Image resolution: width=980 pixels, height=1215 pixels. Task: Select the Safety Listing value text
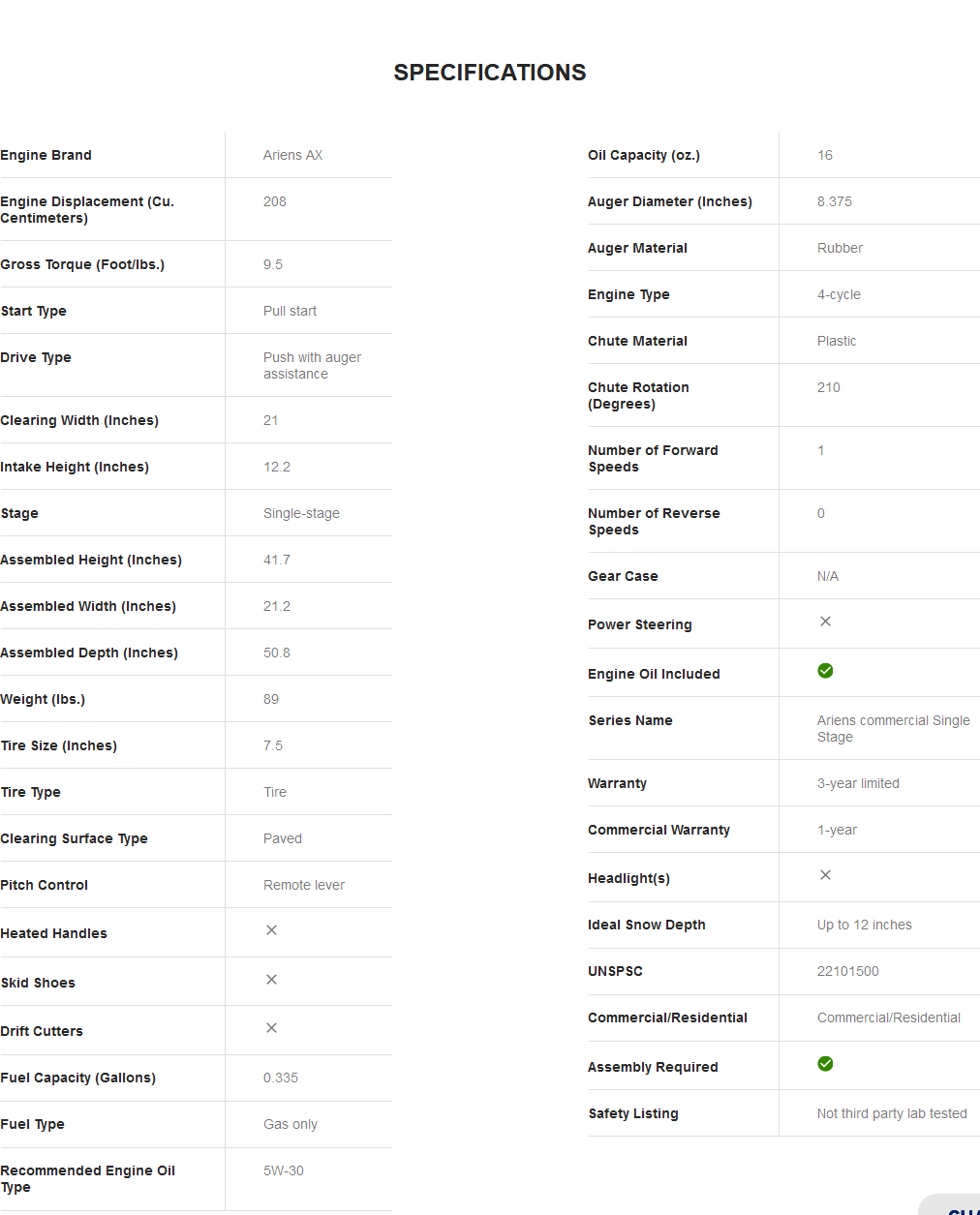pyautogui.click(x=891, y=1113)
